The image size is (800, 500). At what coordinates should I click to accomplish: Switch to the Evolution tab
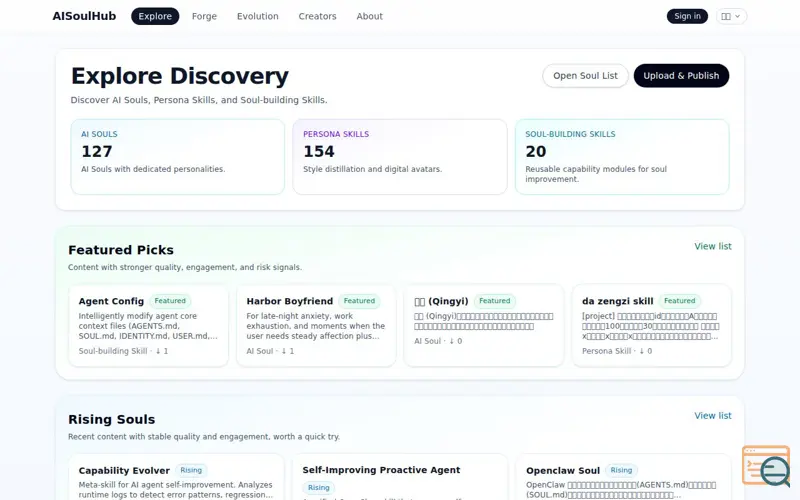coord(258,16)
